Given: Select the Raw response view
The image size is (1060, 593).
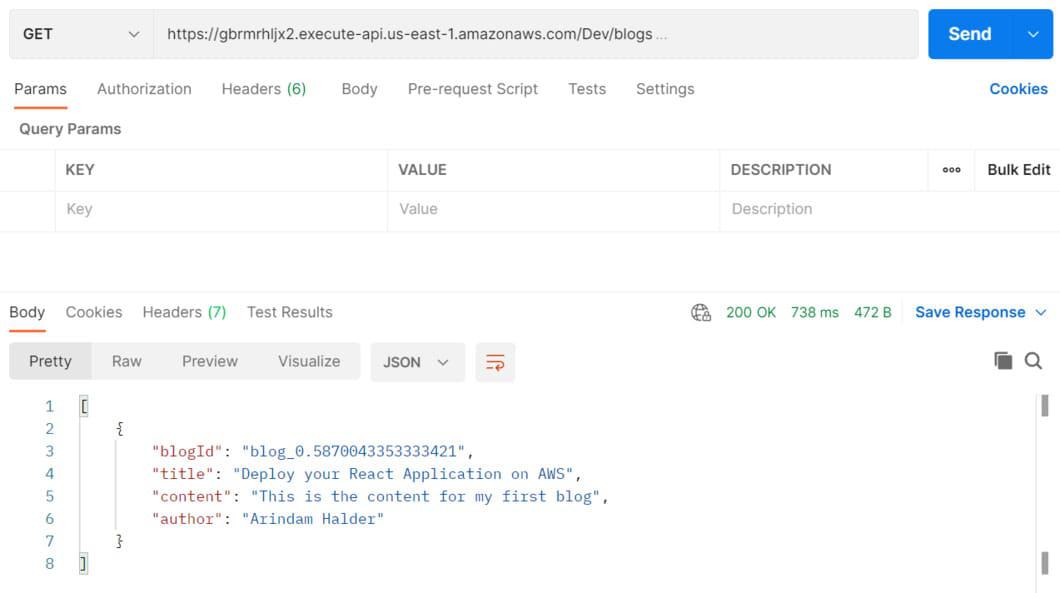Looking at the screenshot, I should click(126, 361).
